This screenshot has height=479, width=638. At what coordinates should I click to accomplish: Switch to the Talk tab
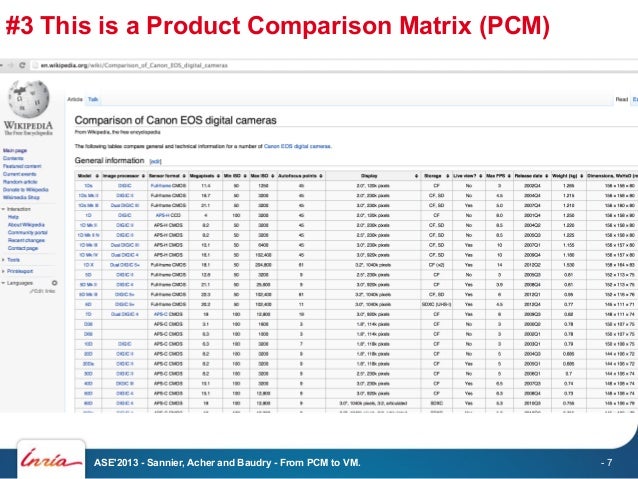(93, 99)
